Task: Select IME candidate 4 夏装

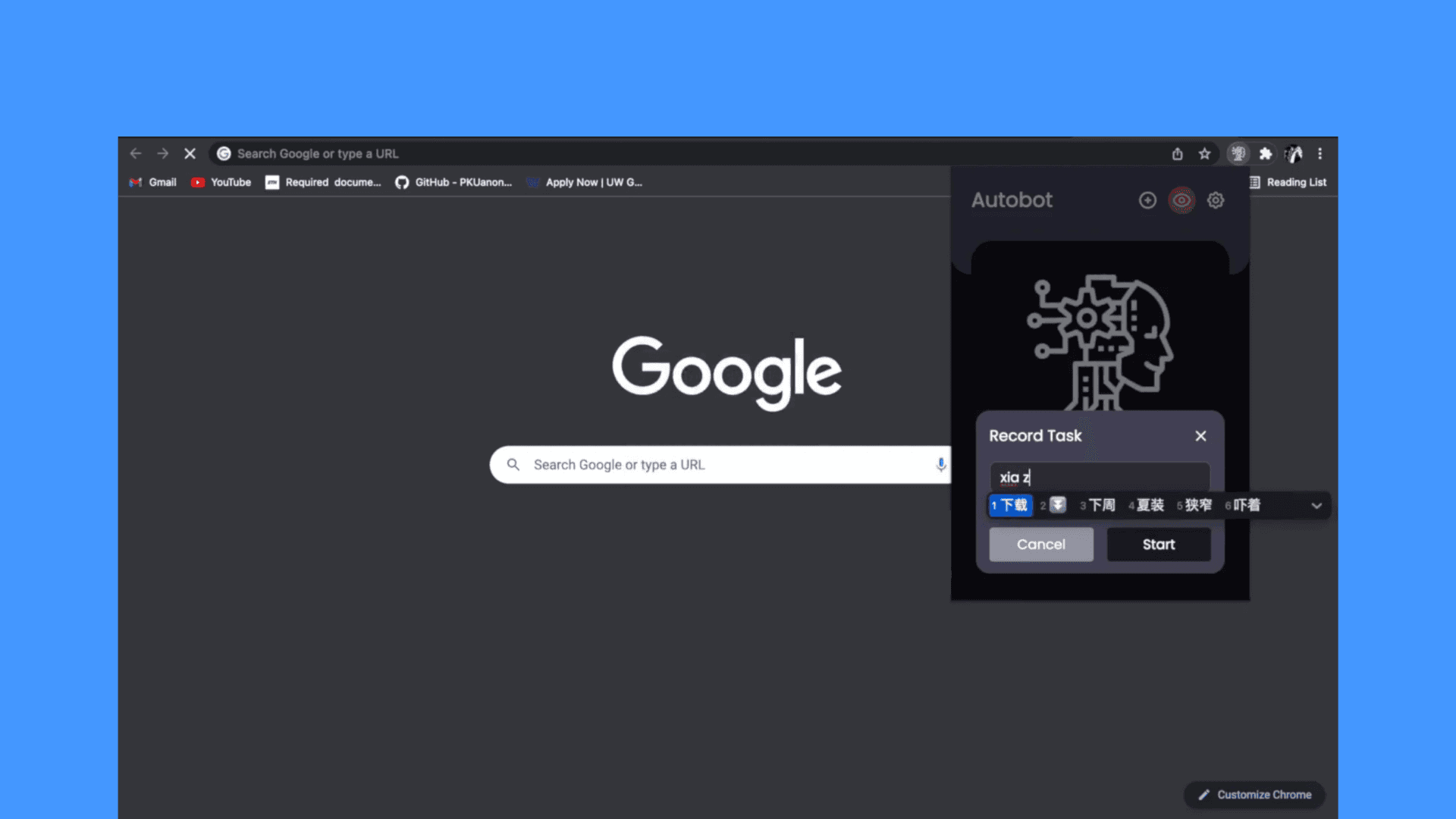Action: (1146, 505)
